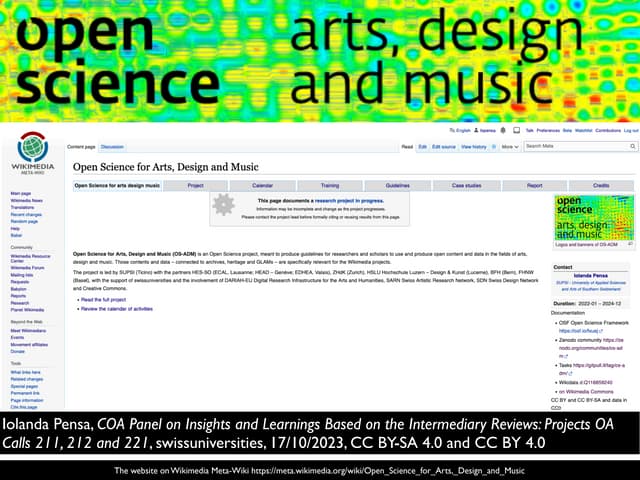This screenshot has height=480, width=640.
Task: Click the search magnifier icon in Search Meta
Action: click(x=631, y=146)
